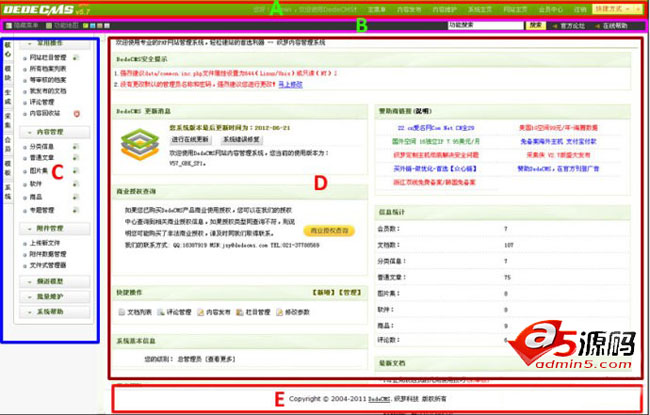Switch to the 模块 vertical tab
Viewport: 650px width, 415px height.
click(8, 73)
